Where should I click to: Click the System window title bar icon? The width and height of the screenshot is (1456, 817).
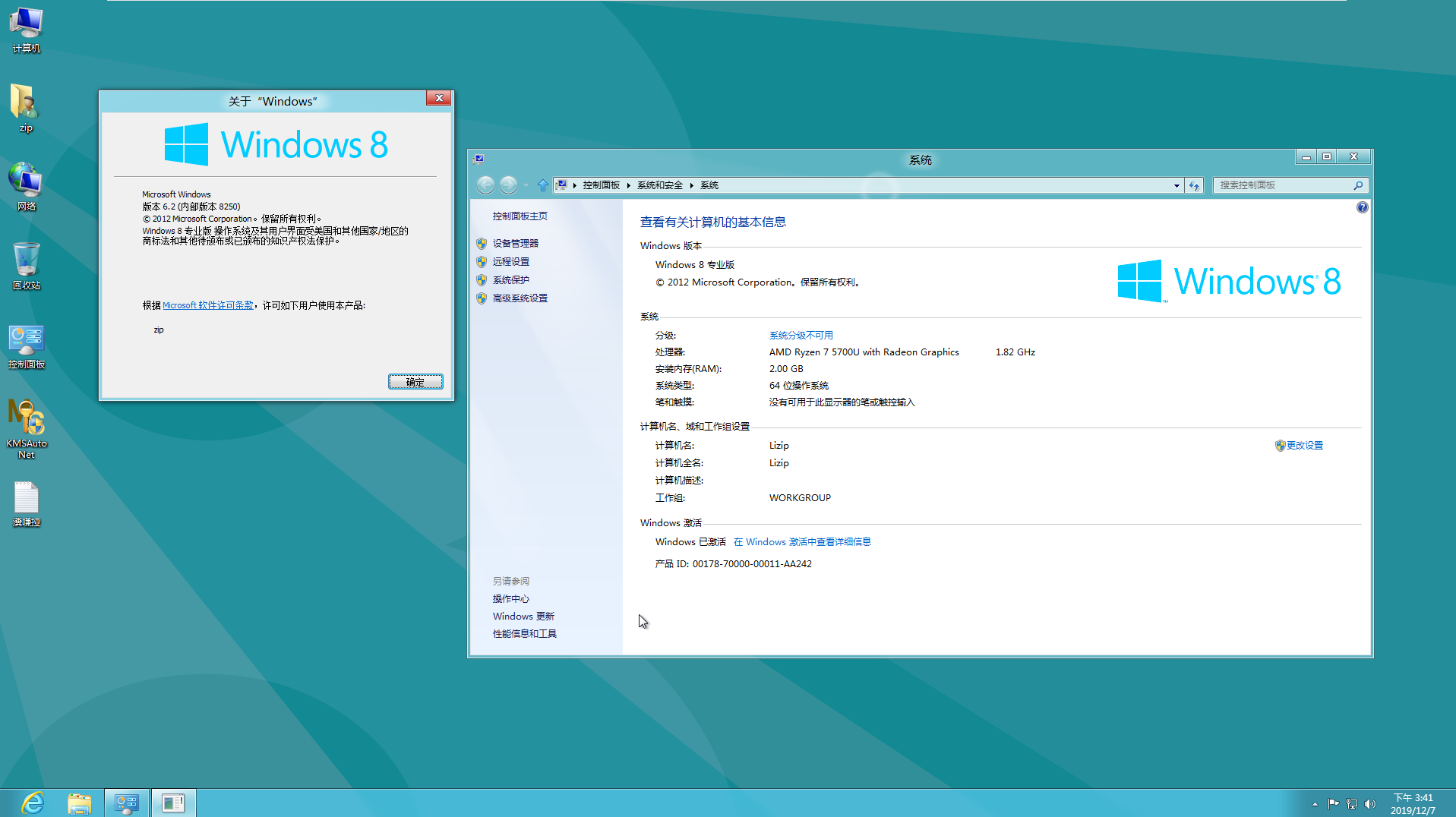point(478,159)
